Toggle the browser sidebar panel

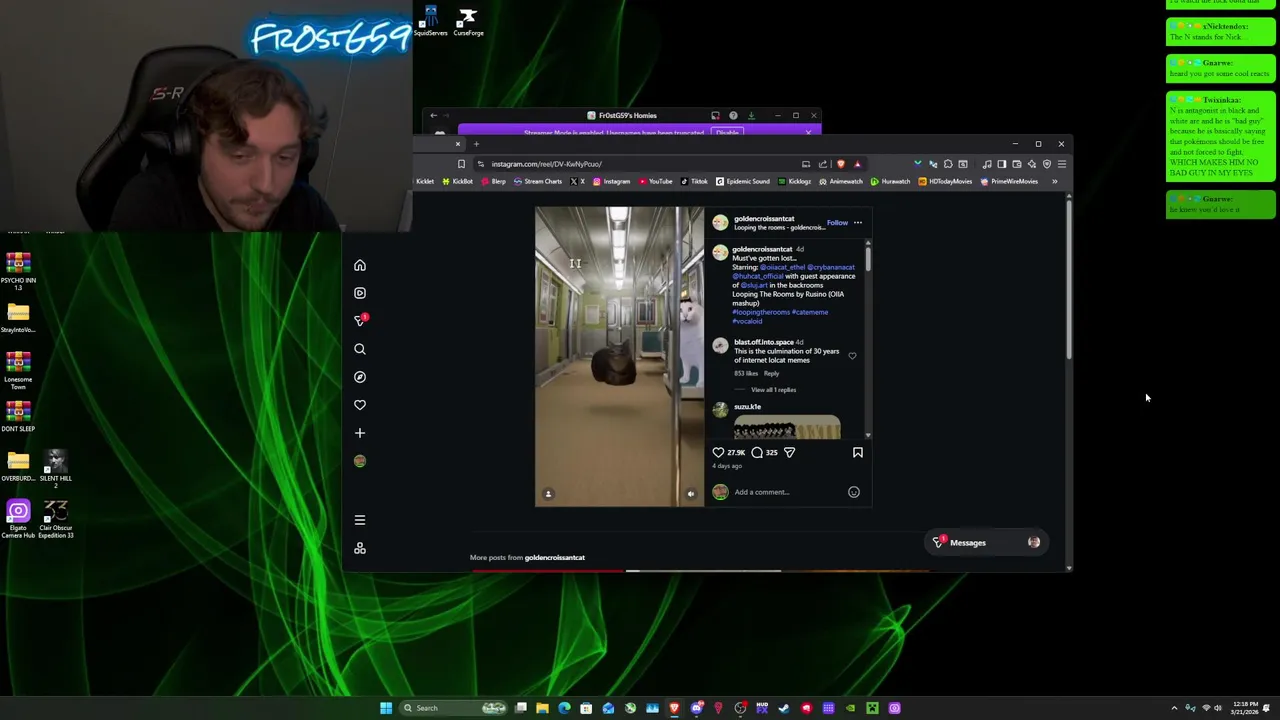[x=1002, y=164]
